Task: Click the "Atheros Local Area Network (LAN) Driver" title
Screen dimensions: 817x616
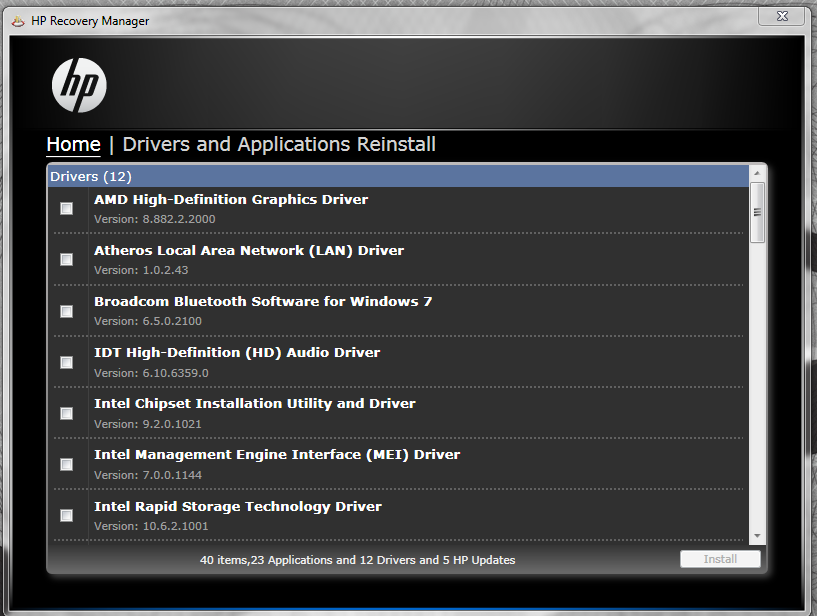Action: click(x=249, y=251)
